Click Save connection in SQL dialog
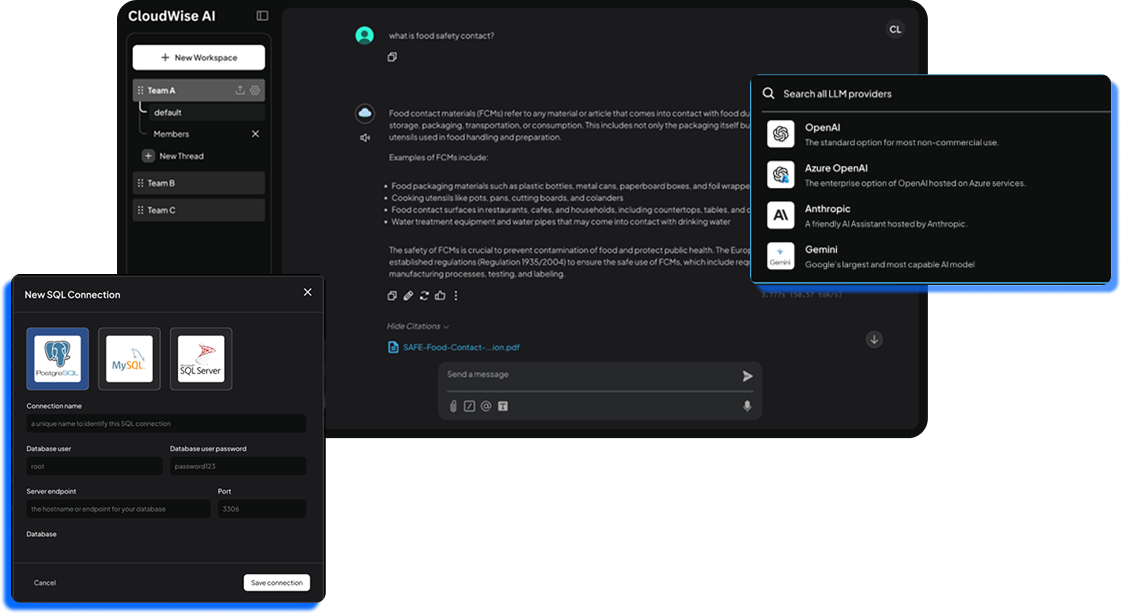 coord(277,583)
